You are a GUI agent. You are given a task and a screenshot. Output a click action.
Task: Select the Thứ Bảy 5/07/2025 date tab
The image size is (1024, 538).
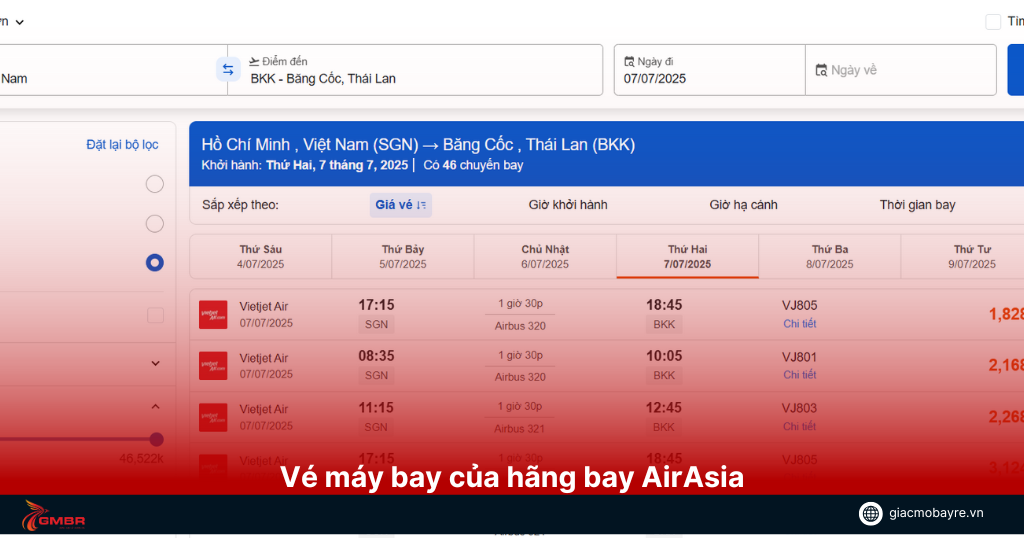tap(403, 257)
